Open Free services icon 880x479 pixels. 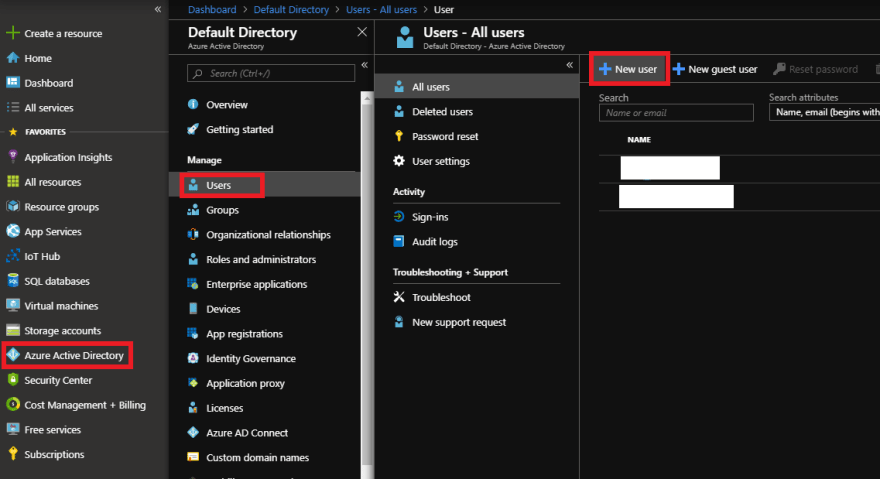(12, 429)
